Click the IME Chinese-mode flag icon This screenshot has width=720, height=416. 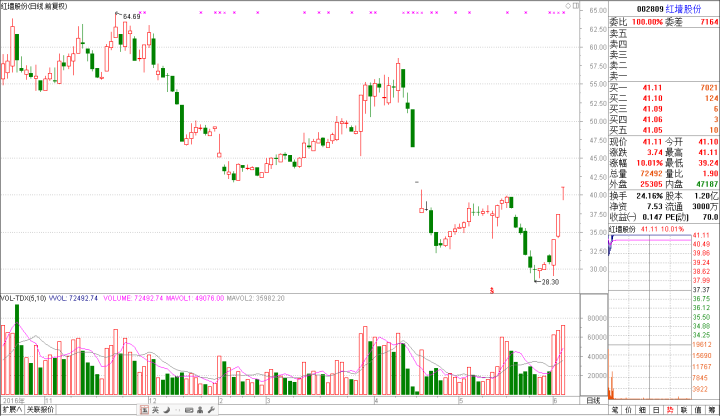(x=144, y=410)
